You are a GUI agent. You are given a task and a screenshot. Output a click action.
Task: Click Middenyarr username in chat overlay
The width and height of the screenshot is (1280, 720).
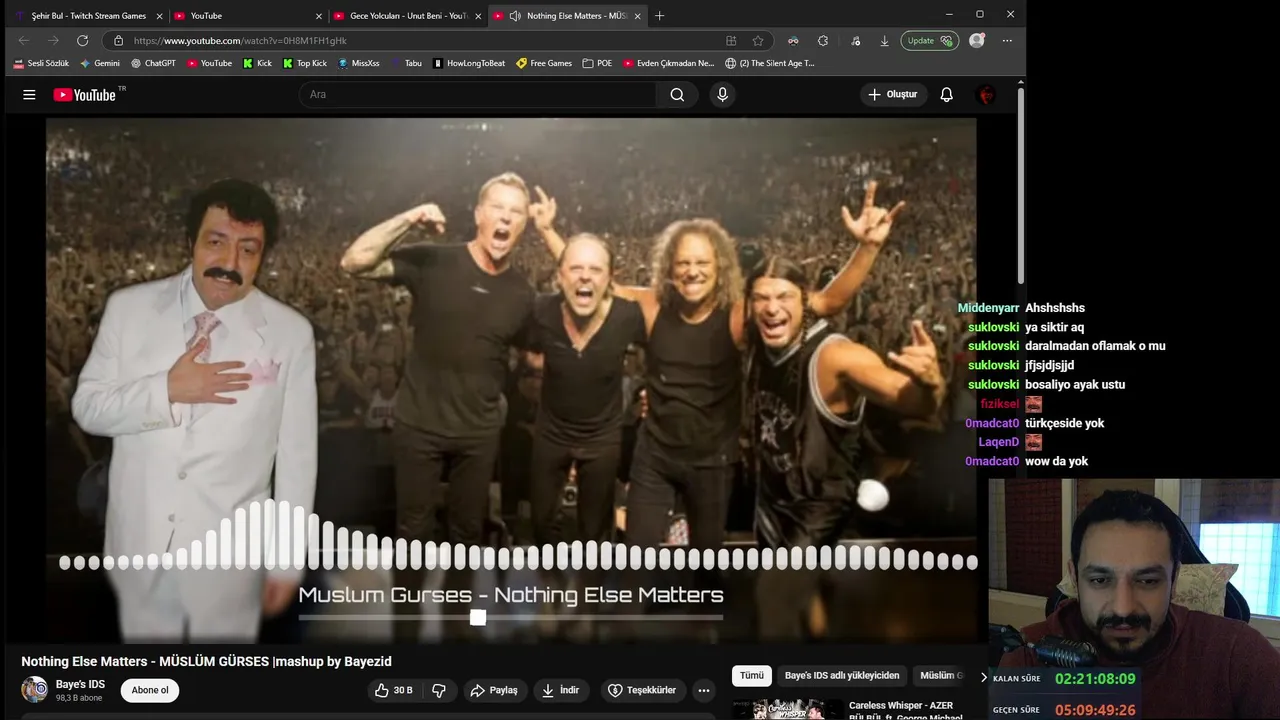pos(988,308)
